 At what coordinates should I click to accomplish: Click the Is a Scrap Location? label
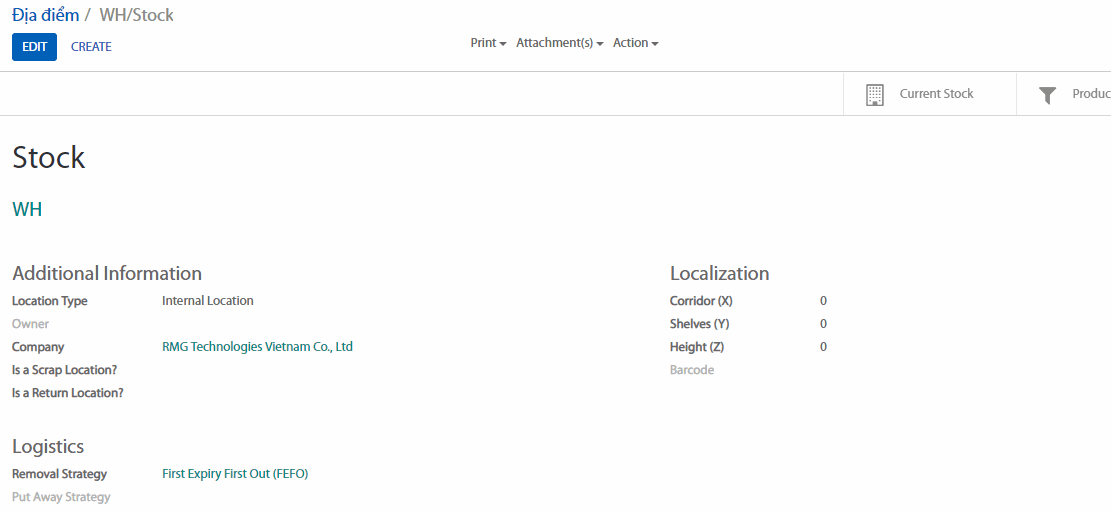coord(64,370)
